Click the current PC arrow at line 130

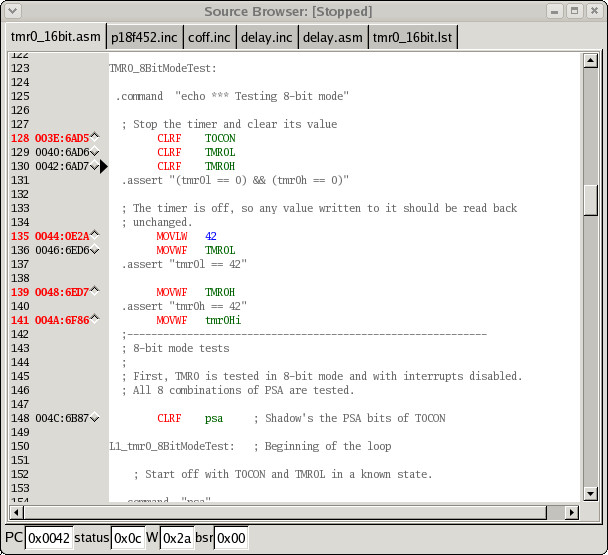pyautogui.click(x=104, y=166)
